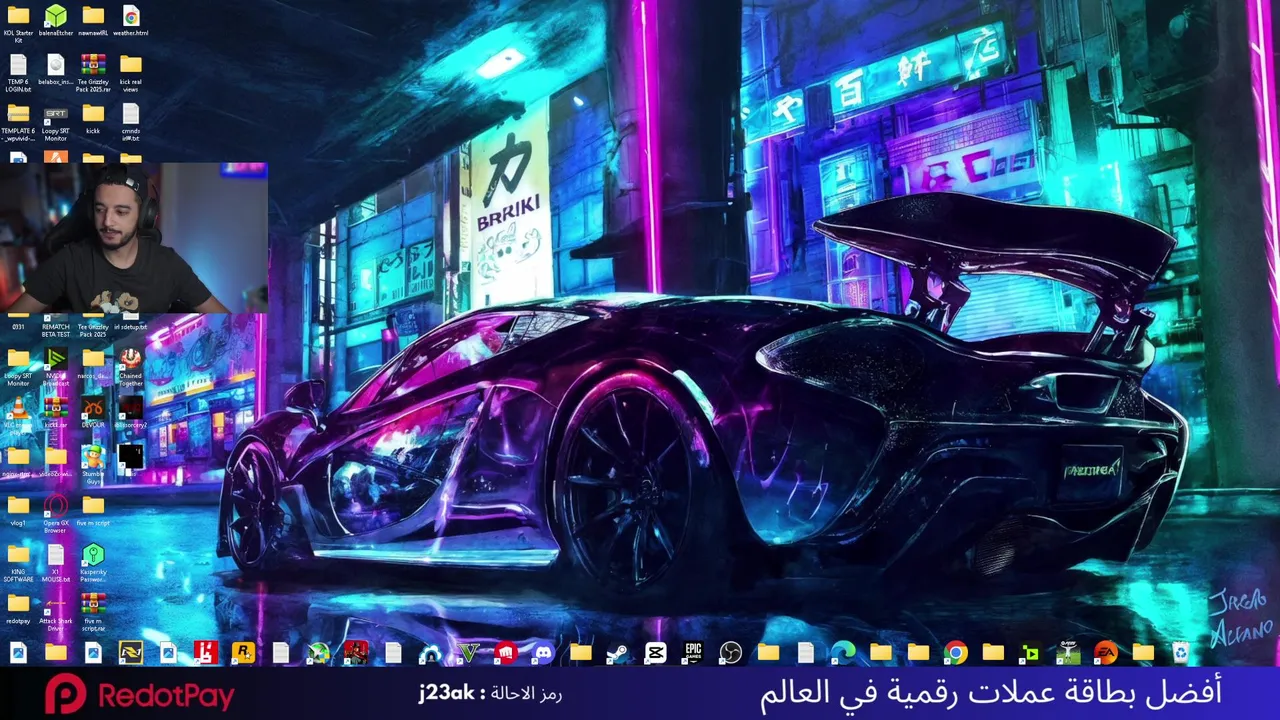Open the KING SOFTWARE folder
This screenshot has height=720, width=1280.
click(x=18, y=563)
